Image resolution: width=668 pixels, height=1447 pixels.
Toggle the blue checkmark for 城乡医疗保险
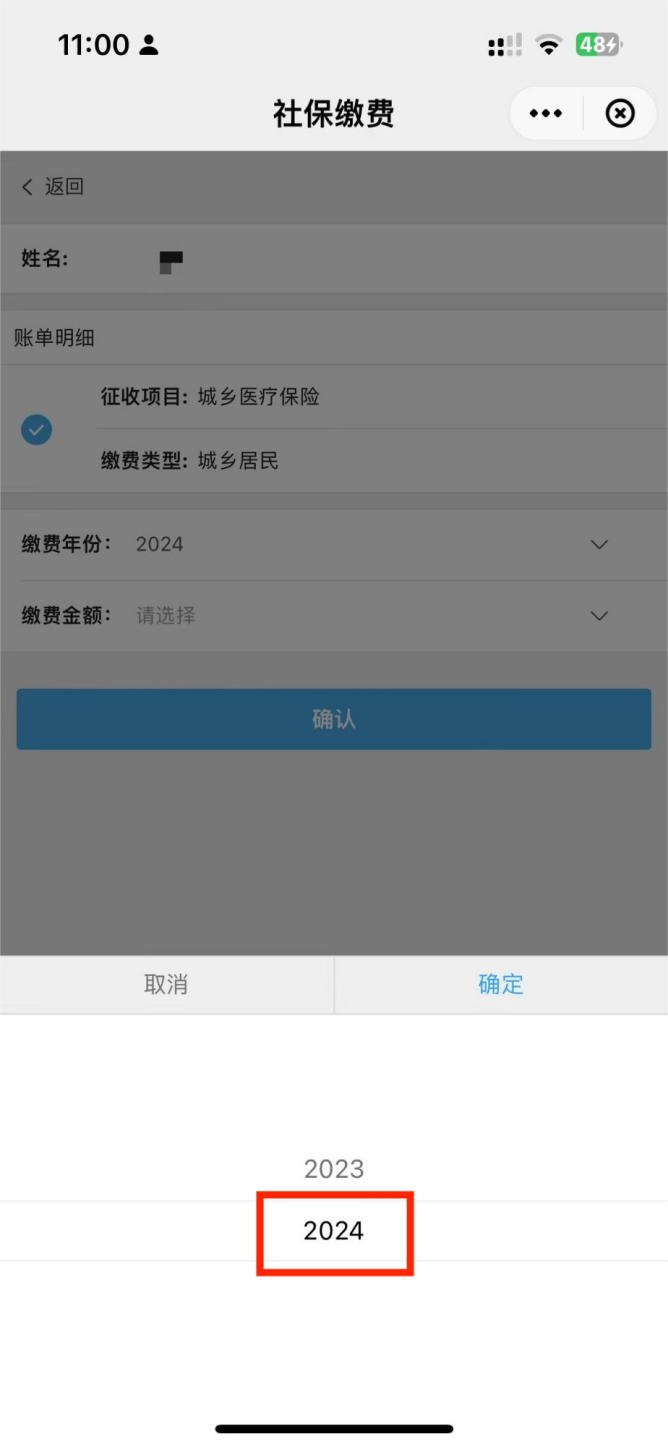[37, 430]
